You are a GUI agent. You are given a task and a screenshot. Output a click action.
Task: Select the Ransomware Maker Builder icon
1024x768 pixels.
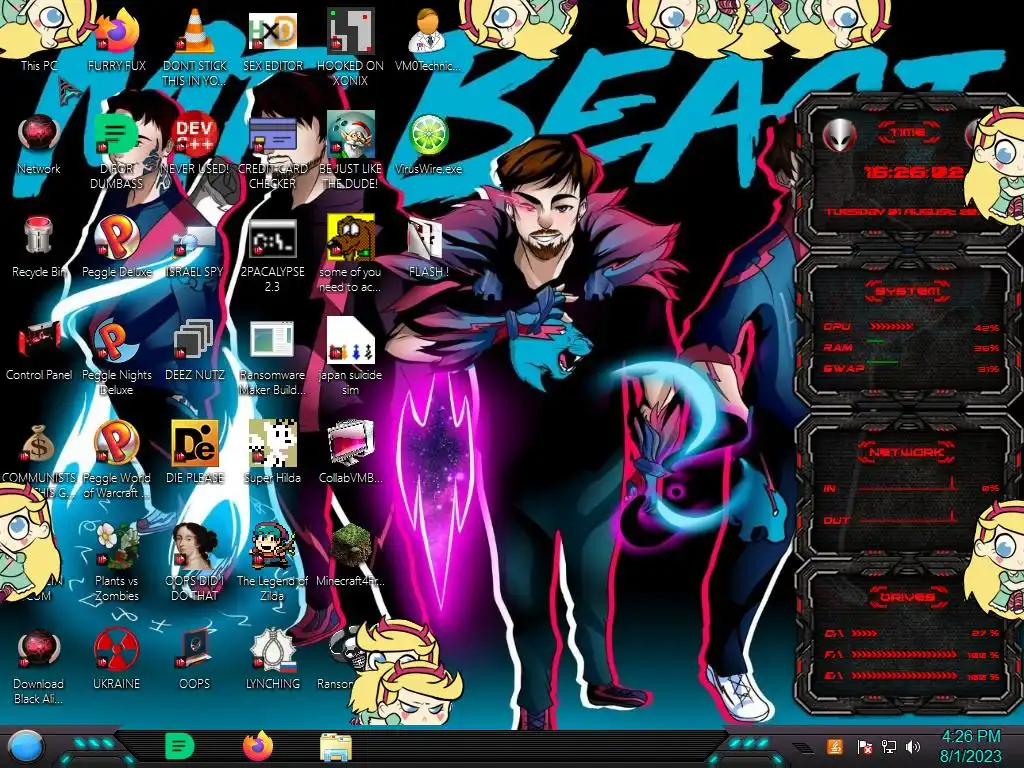click(273, 357)
